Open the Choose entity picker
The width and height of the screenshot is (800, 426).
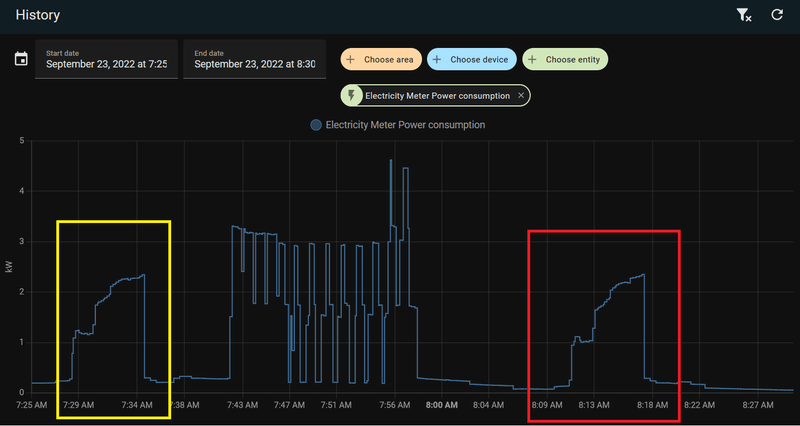pyautogui.click(x=565, y=59)
